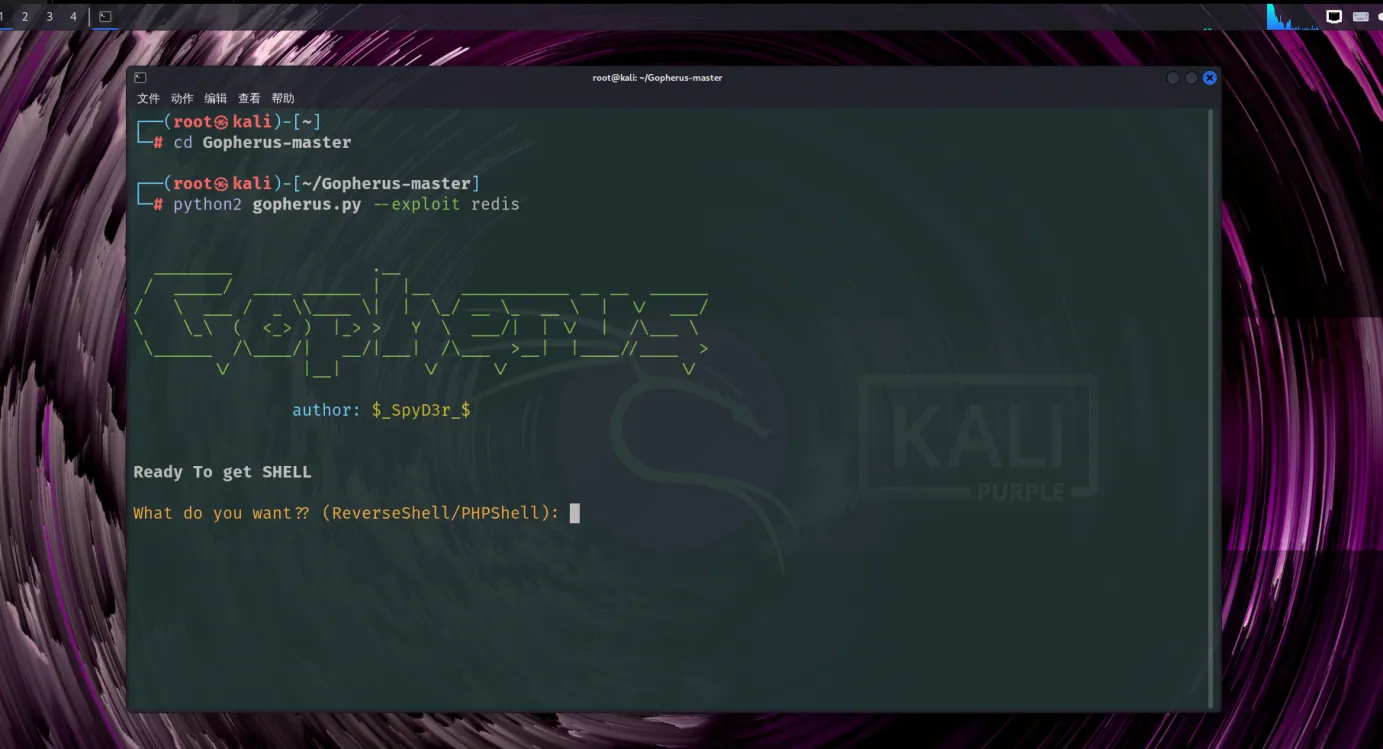Screen dimensions: 1383x749
Task: Click the 'author: $_SpyD3r_$' line
Action: (381, 410)
